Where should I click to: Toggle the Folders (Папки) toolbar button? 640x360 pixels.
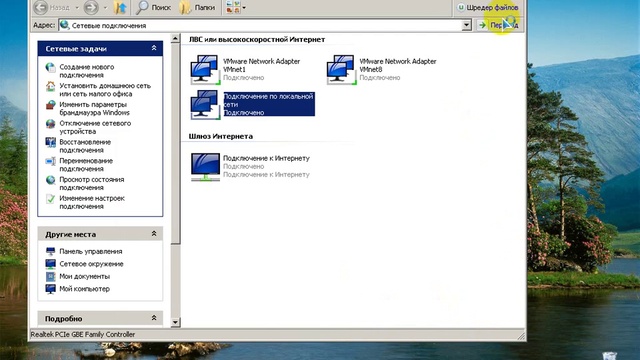(x=198, y=7)
